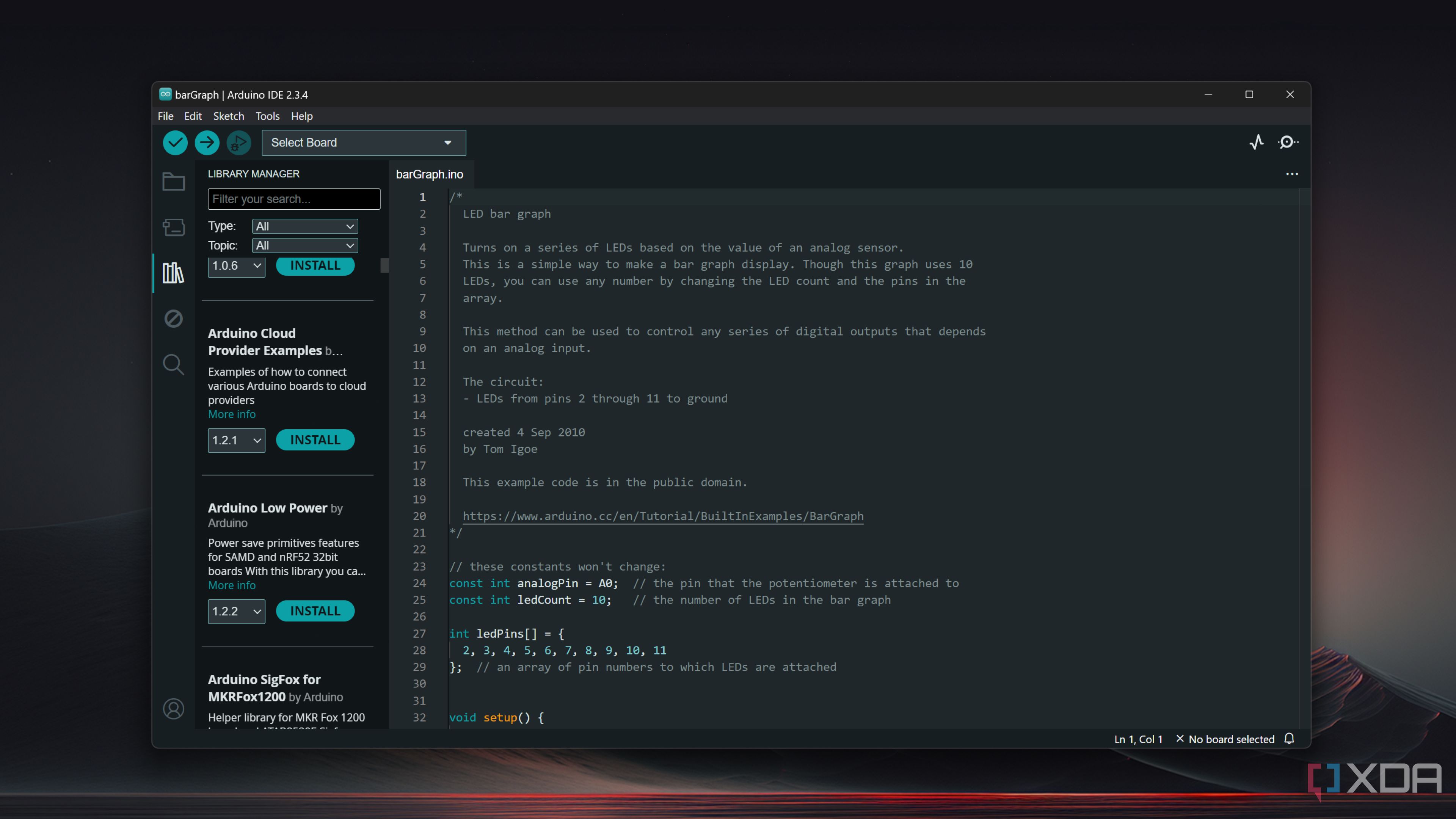This screenshot has width=1456, height=819.
Task: Install Arduino Low Power library
Action: tap(315, 611)
